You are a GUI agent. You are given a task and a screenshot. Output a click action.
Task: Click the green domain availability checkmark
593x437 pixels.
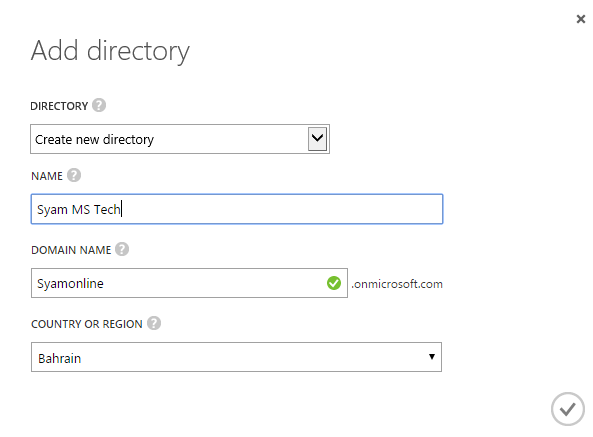334,283
